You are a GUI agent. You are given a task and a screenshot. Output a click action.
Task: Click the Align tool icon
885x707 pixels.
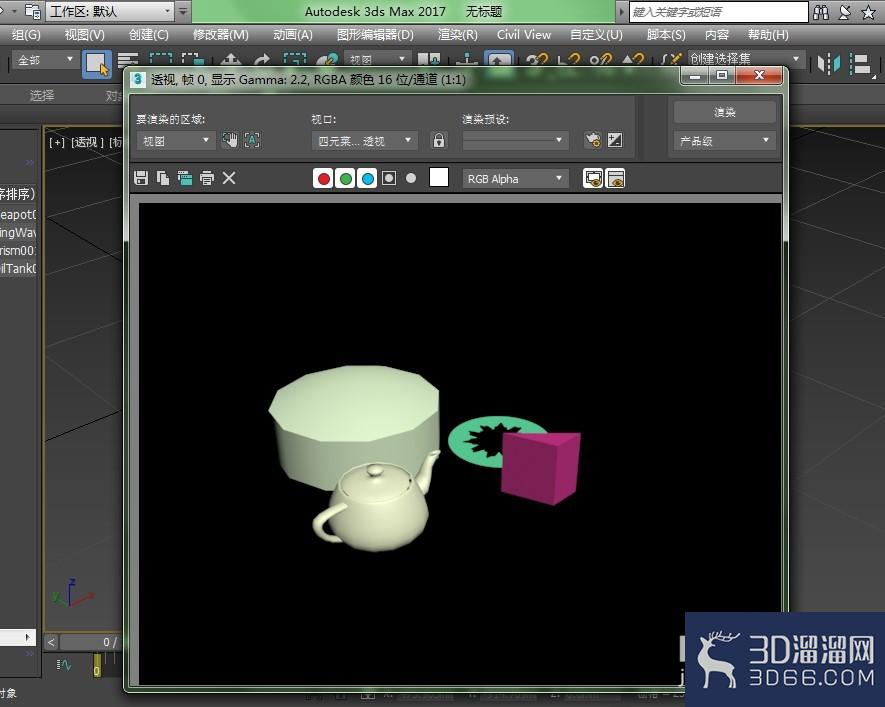click(x=861, y=65)
